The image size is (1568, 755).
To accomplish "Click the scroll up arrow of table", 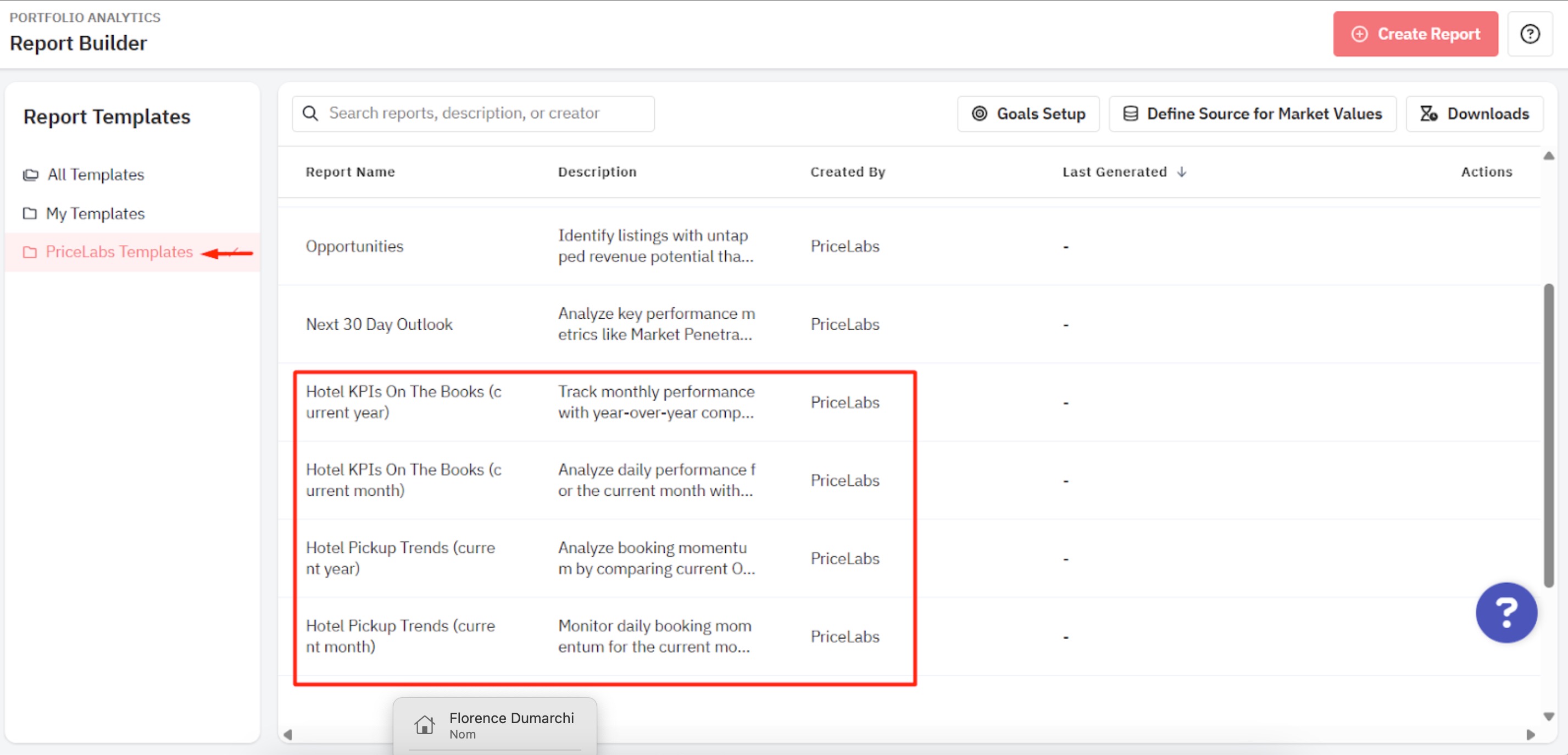I will (x=1549, y=156).
